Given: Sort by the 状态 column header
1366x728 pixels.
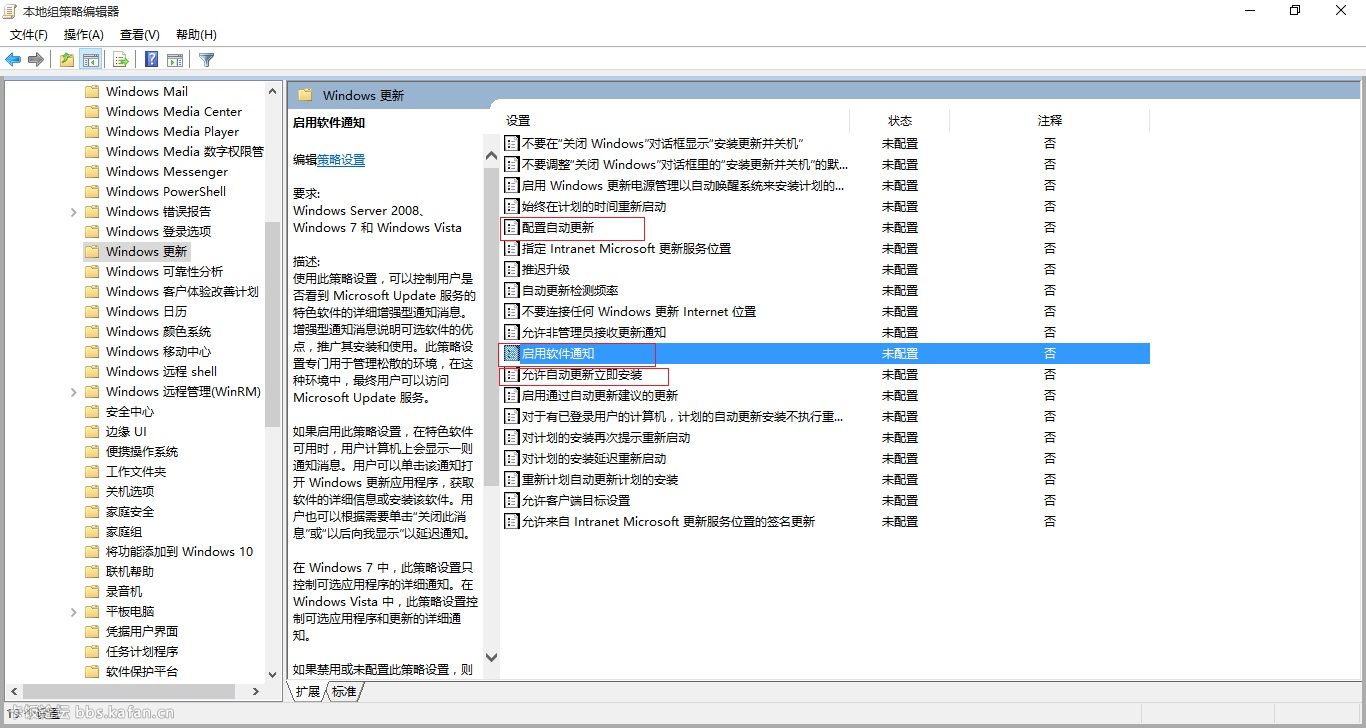Looking at the screenshot, I should (900, 120).
